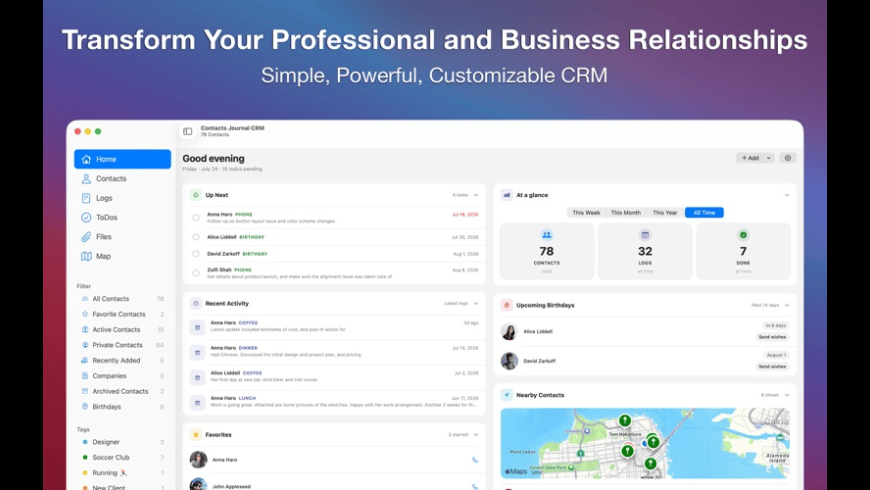This screenshot has width=870, height=490.
Task: Open Upcoming Birthdays next 14 days dropdown
Action: (787, 305)
